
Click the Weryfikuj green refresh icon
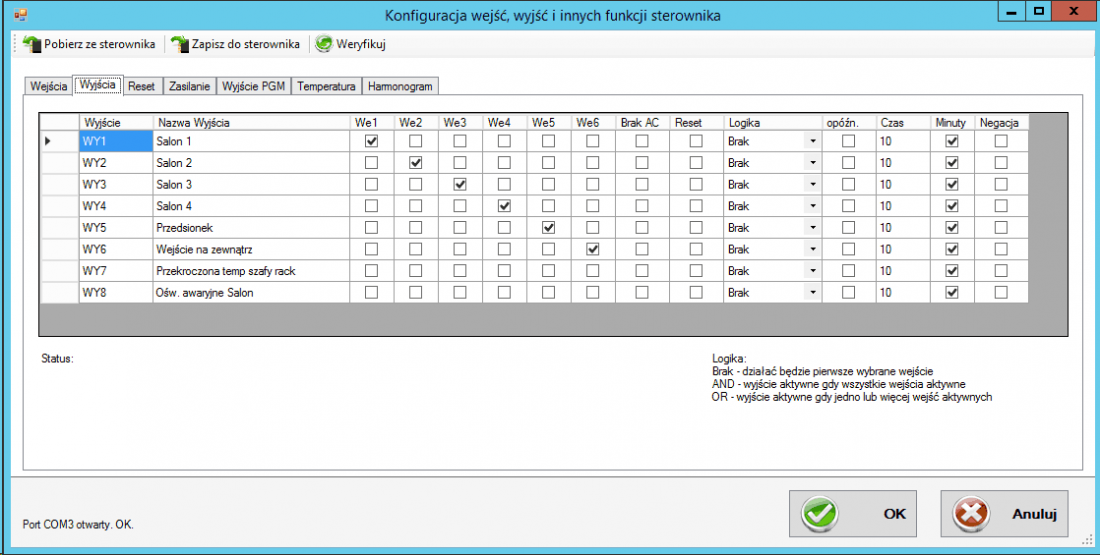(x=324, y=44)
